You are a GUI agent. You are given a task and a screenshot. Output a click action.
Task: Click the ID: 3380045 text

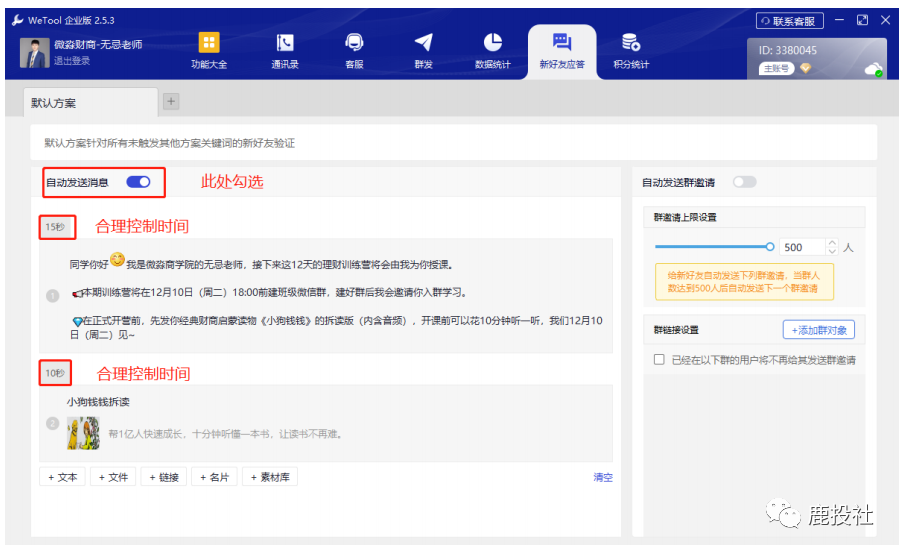click(x=787, y=50)
